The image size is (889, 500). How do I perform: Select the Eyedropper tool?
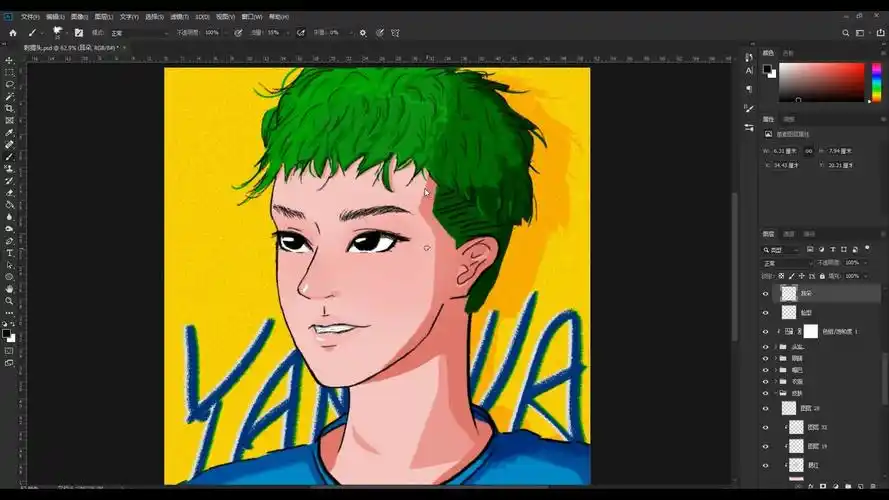[x=10, y=132]
